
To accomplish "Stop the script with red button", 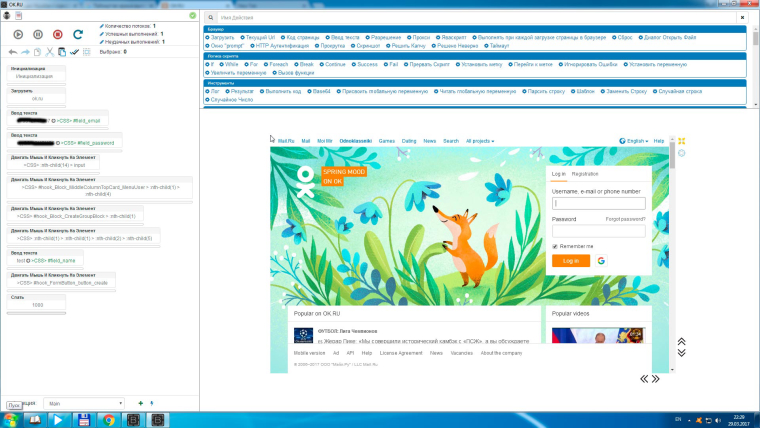I will [57, 34].
